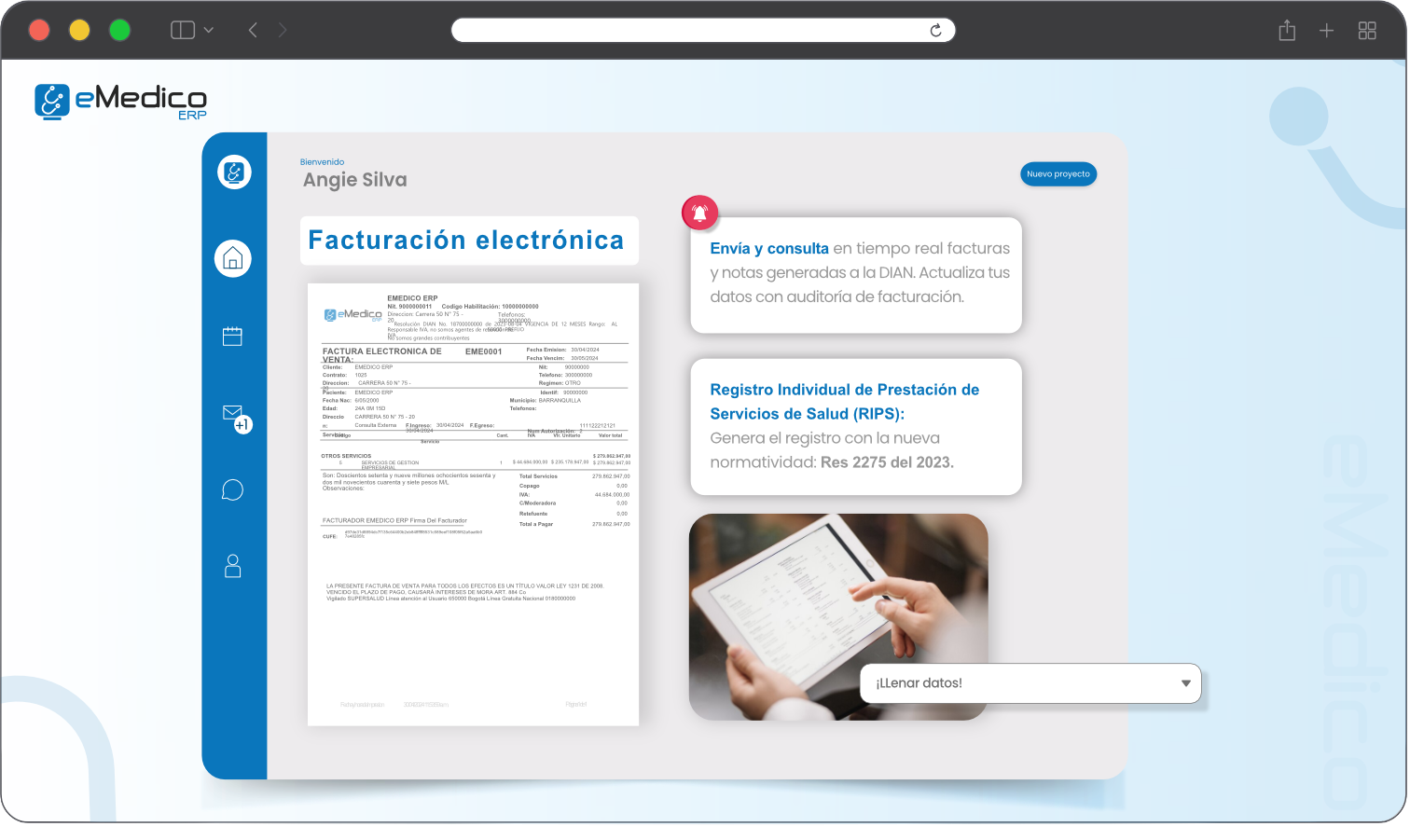1410x840 pixels.
Task: Click the eMedico ERP logo in the page header
Action: 121,102
